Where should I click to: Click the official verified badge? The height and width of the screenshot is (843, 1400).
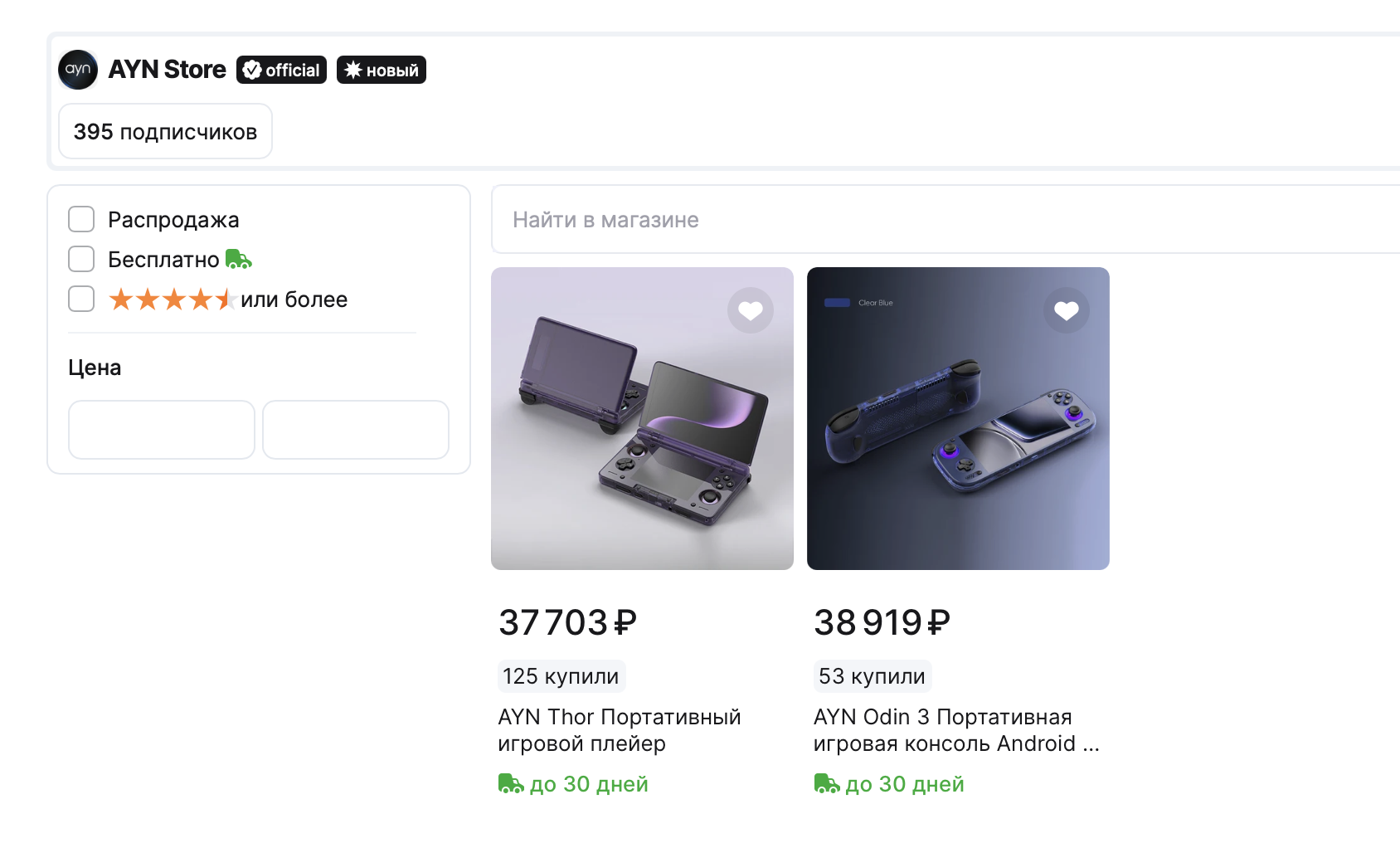281,70
